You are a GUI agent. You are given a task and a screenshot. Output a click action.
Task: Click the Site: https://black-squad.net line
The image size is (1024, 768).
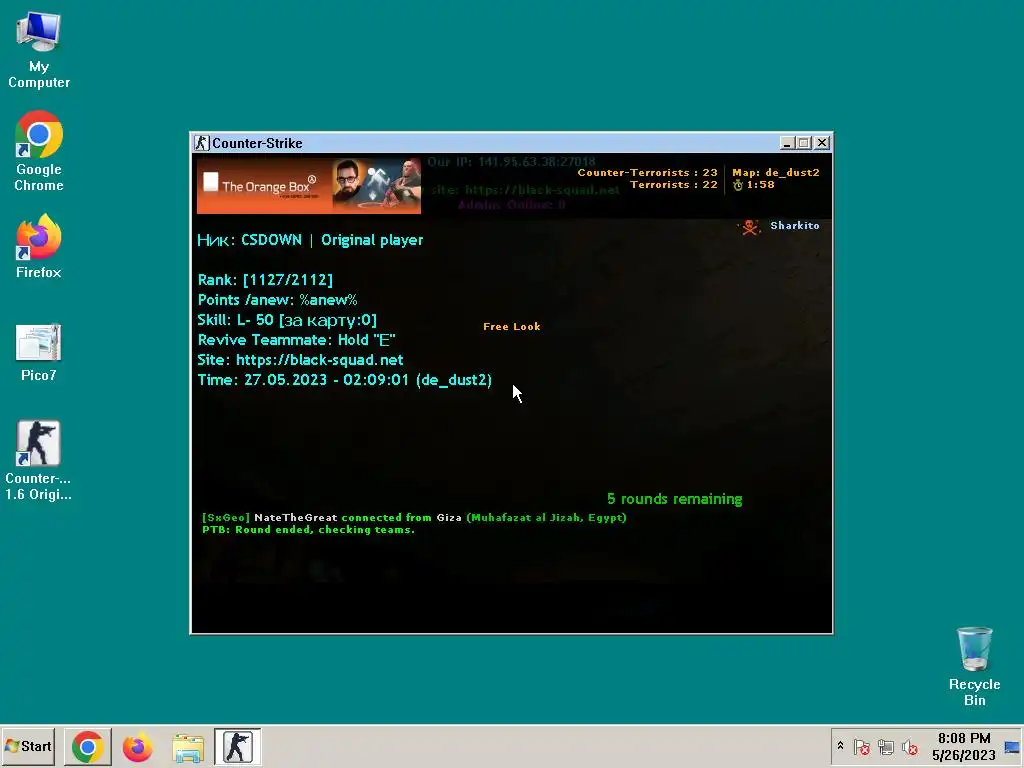pyautogui.click(x=300, y=360)
